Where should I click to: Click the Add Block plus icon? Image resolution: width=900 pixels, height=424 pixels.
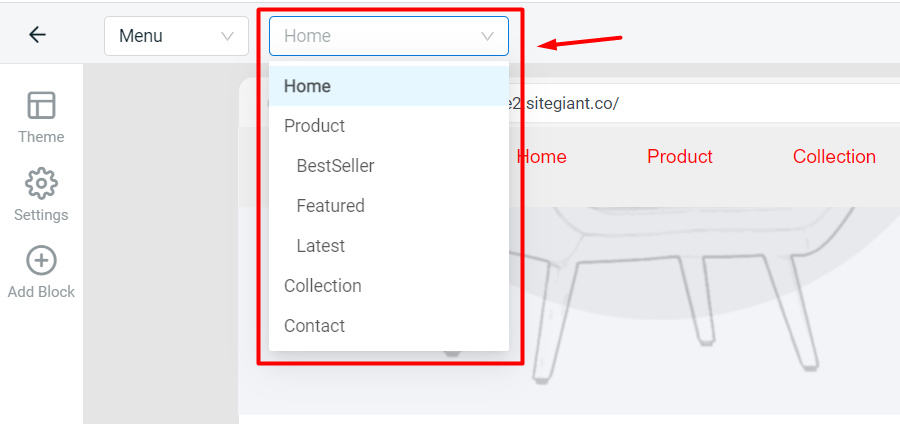[x=41, y=261]
